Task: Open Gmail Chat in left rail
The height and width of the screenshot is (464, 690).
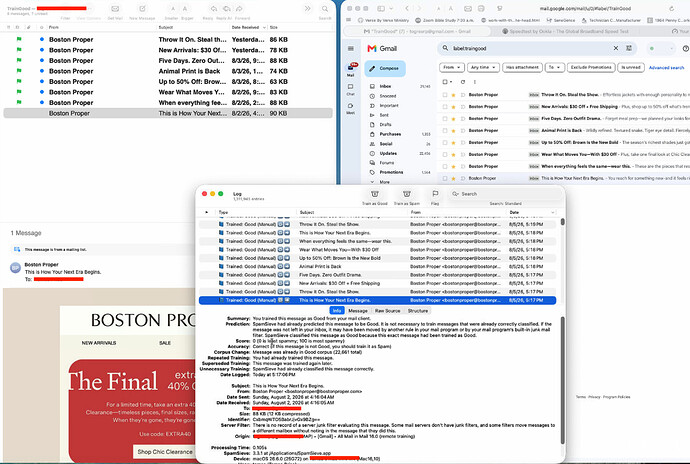Action: 350,89
